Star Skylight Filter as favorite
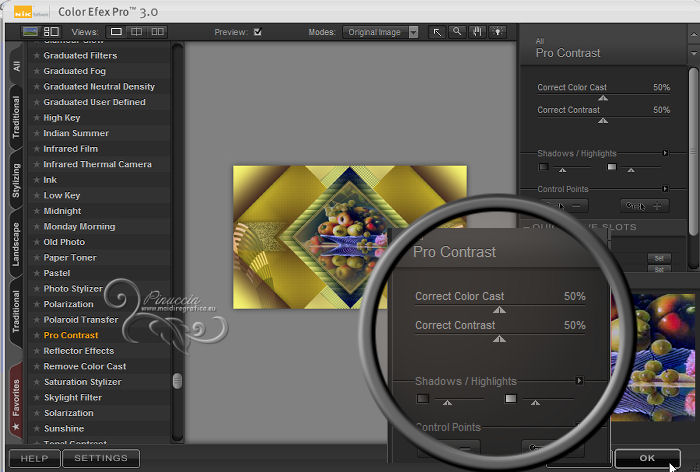700x472 pixels. [36, 397]
